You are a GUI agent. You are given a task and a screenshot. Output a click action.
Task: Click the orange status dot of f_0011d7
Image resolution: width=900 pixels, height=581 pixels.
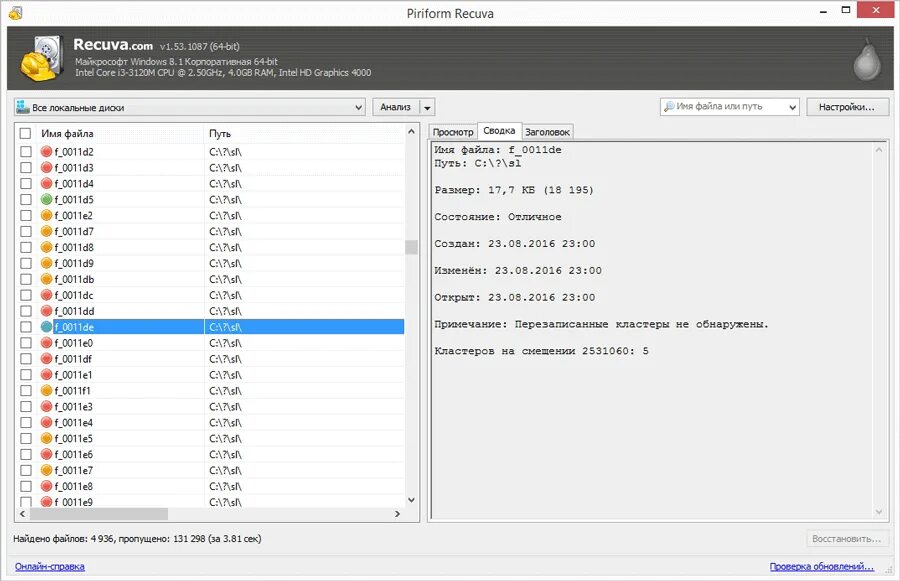click(46, 231)
